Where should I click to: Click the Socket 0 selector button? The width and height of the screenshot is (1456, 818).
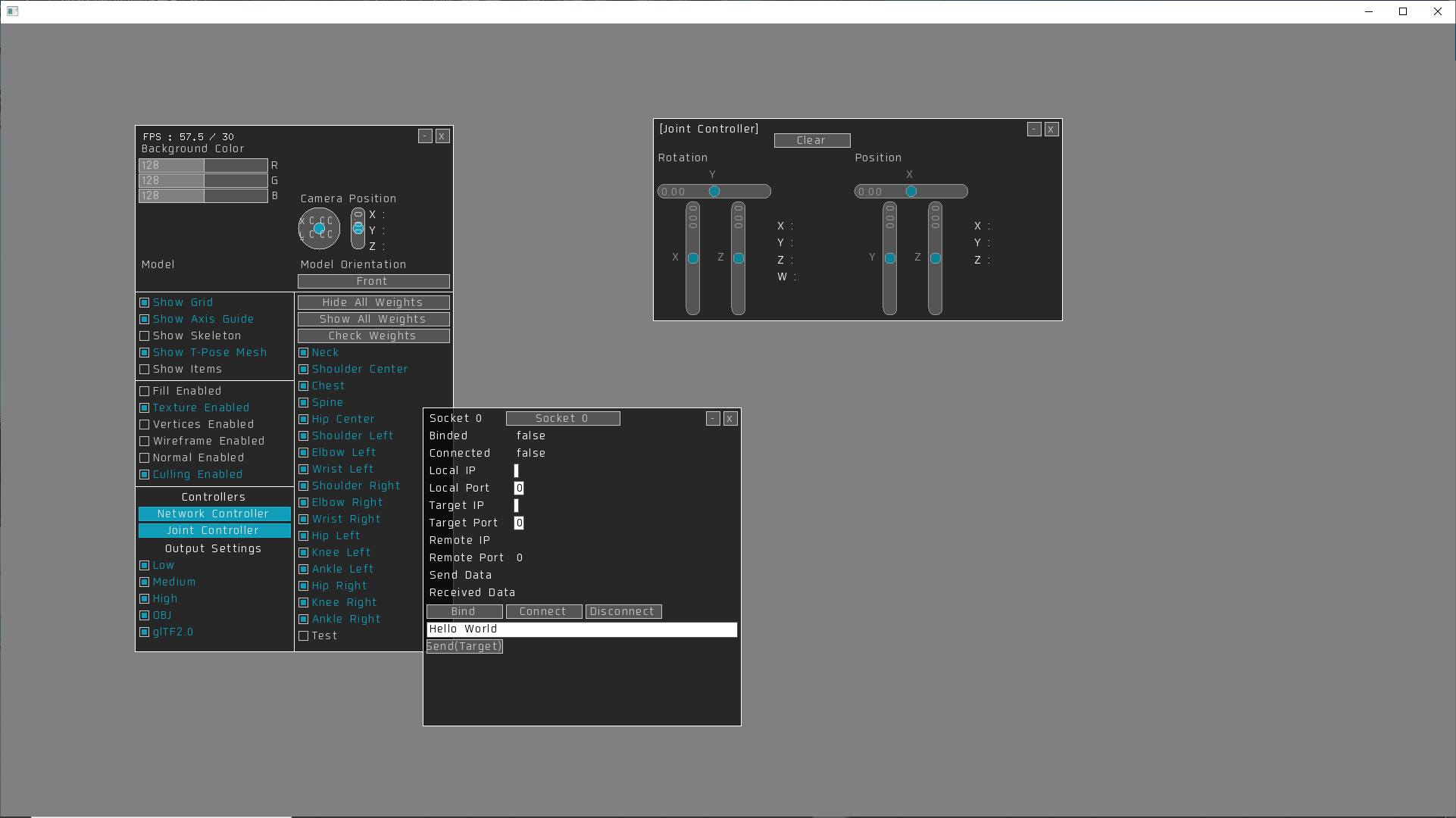click(563, 419)
